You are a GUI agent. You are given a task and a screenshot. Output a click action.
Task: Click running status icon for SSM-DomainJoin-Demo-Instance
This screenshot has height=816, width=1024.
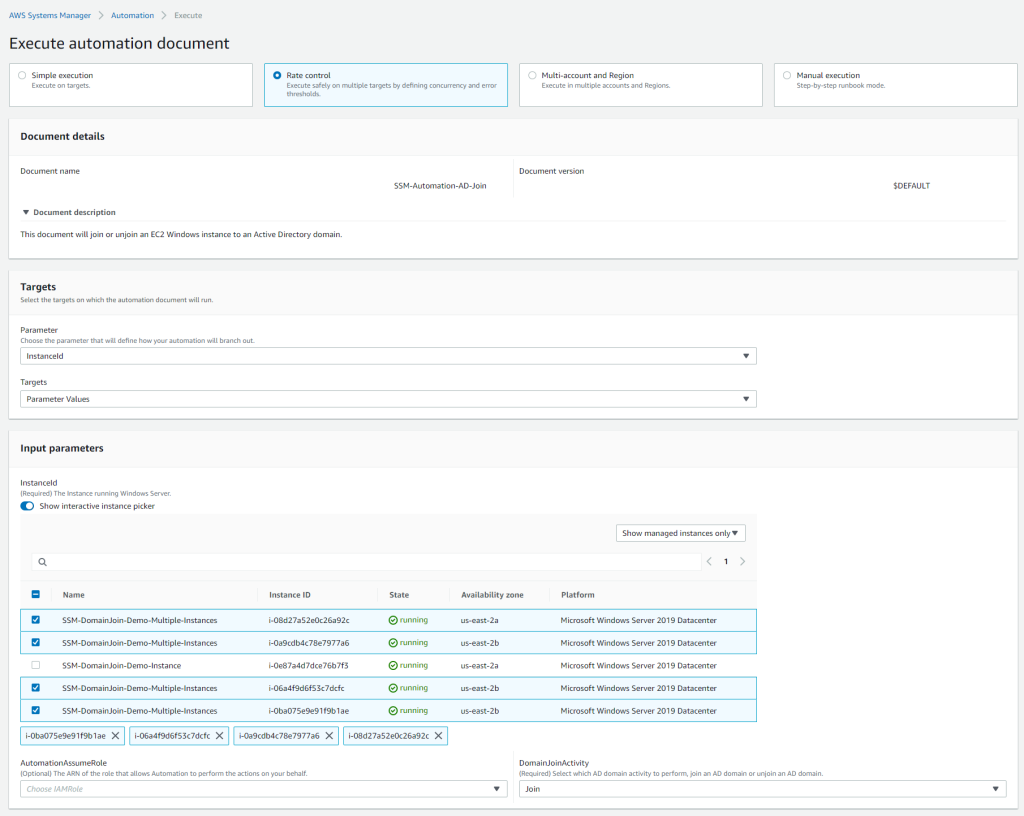[x=391, y=665]
